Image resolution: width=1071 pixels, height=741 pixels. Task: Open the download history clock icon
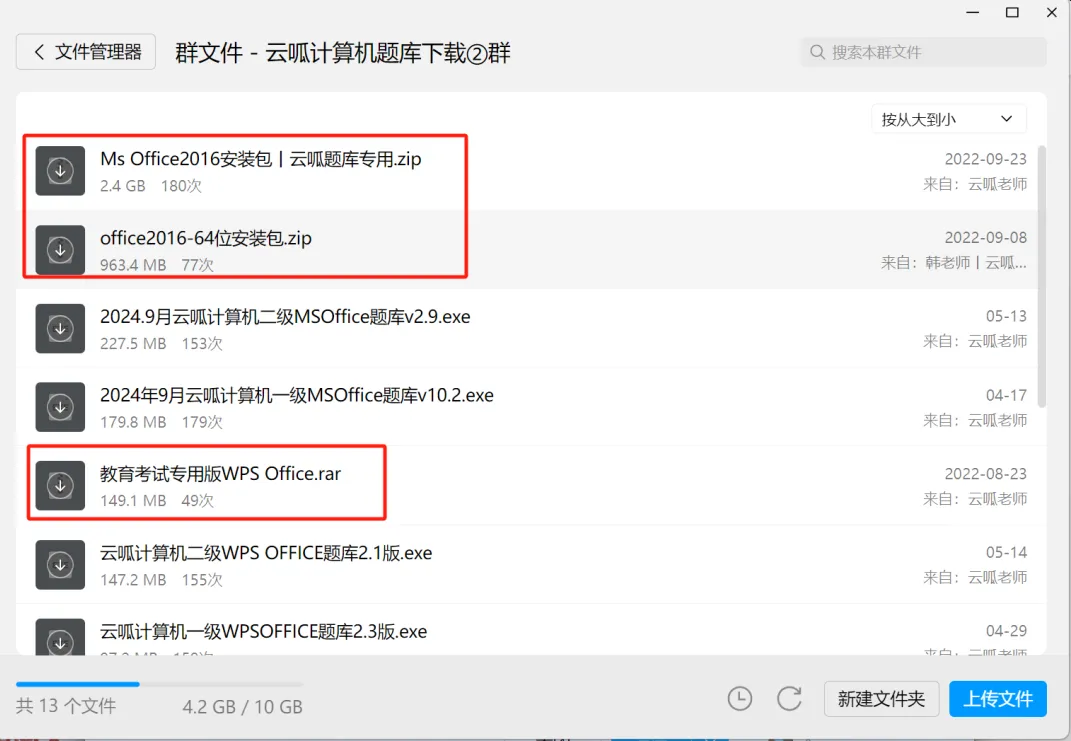[740, 699]
